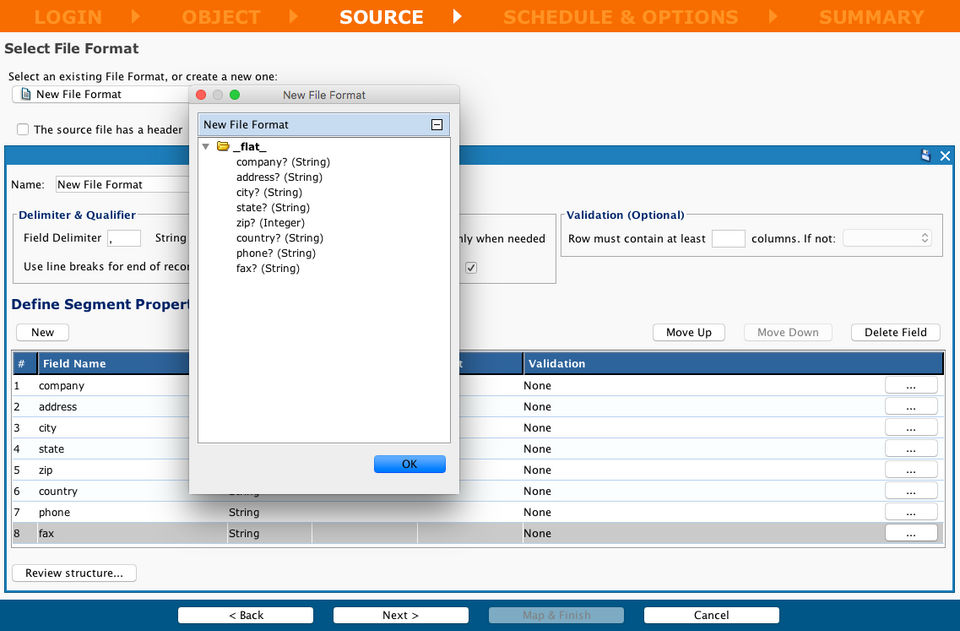Click the New field button

pyautogui.click(x=42, y=332)
